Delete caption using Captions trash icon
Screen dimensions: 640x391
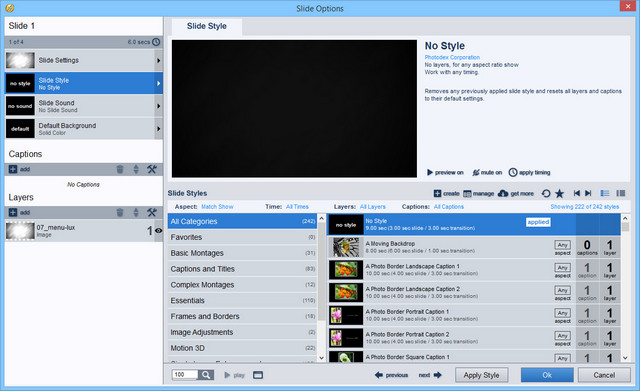[x=120, y=169]
